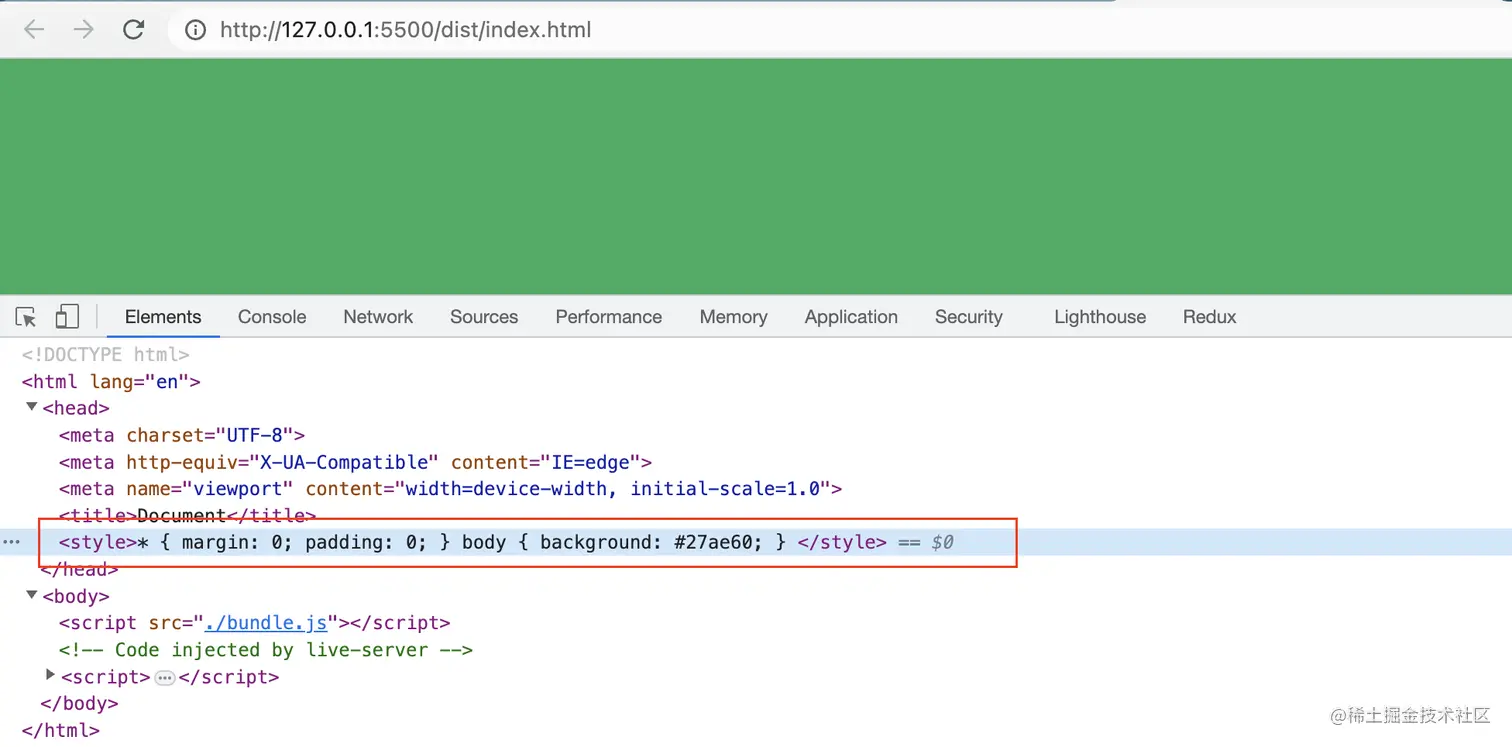Open the Console tab
Screen dimensions: 1512x747
coord(272,317)
